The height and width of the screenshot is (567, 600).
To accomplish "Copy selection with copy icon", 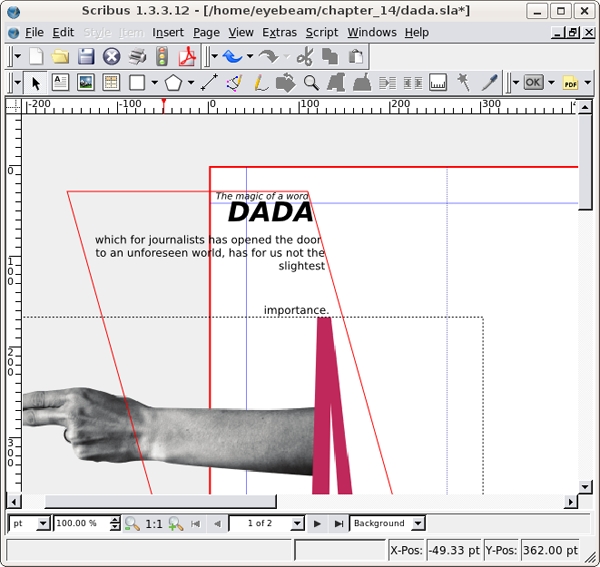I will [x=330, y=57].
